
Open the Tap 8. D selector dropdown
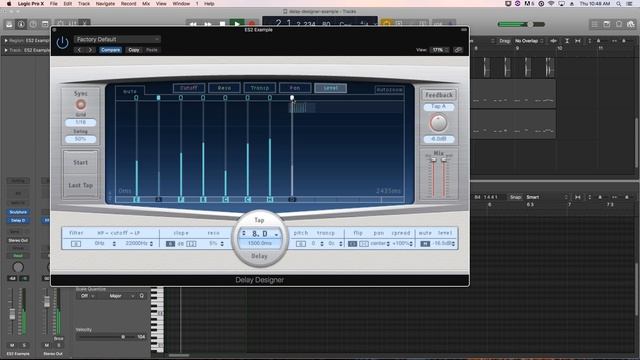260,233
